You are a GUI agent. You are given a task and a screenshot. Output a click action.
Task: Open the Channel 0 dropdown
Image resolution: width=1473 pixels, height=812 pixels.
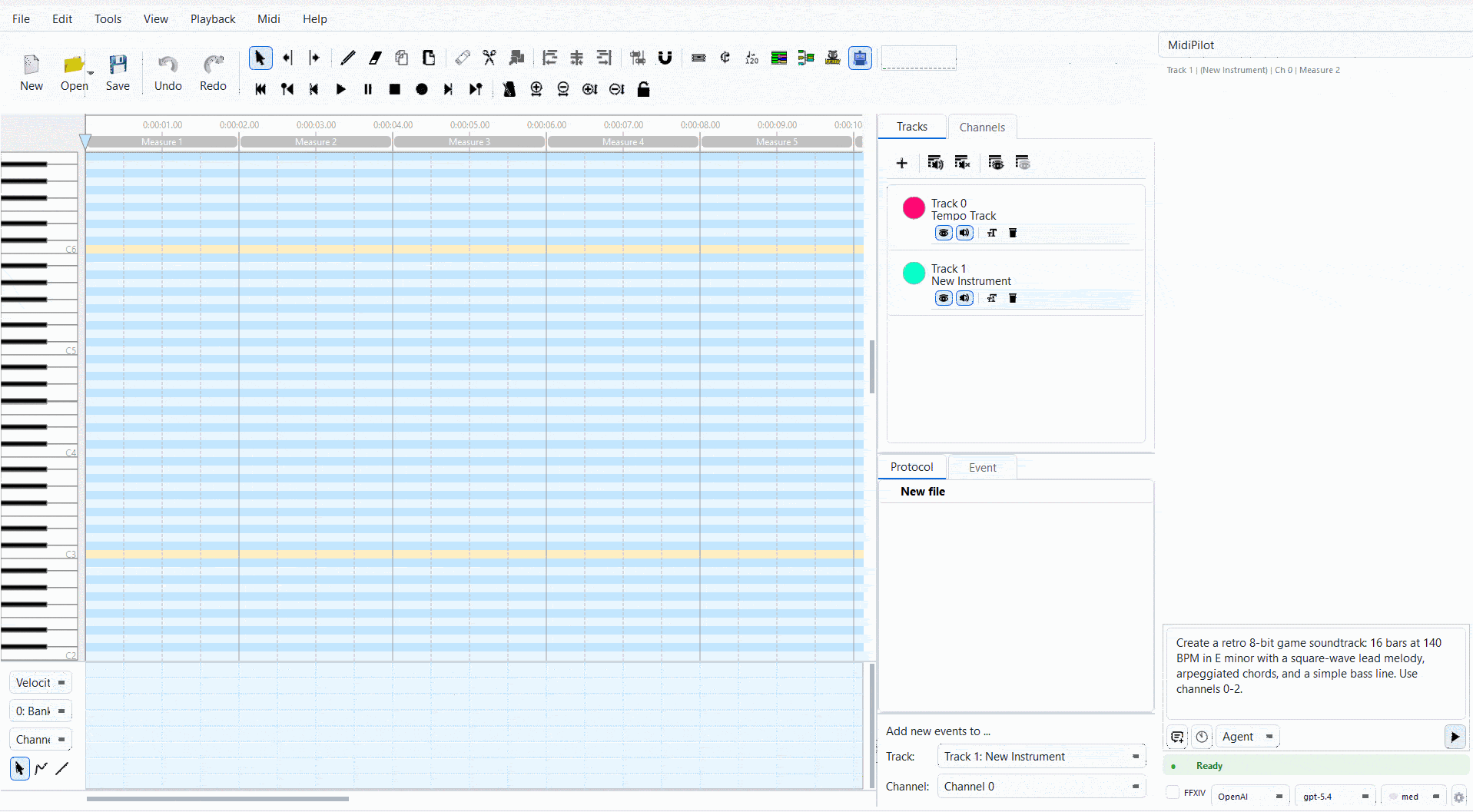point(1040,787)
